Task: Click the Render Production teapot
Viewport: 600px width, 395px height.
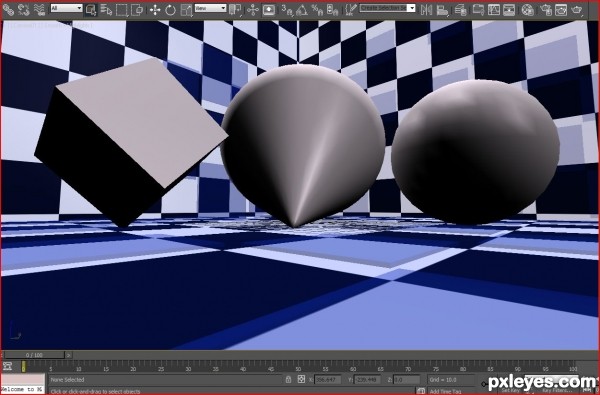Action: tap(577, 10)
